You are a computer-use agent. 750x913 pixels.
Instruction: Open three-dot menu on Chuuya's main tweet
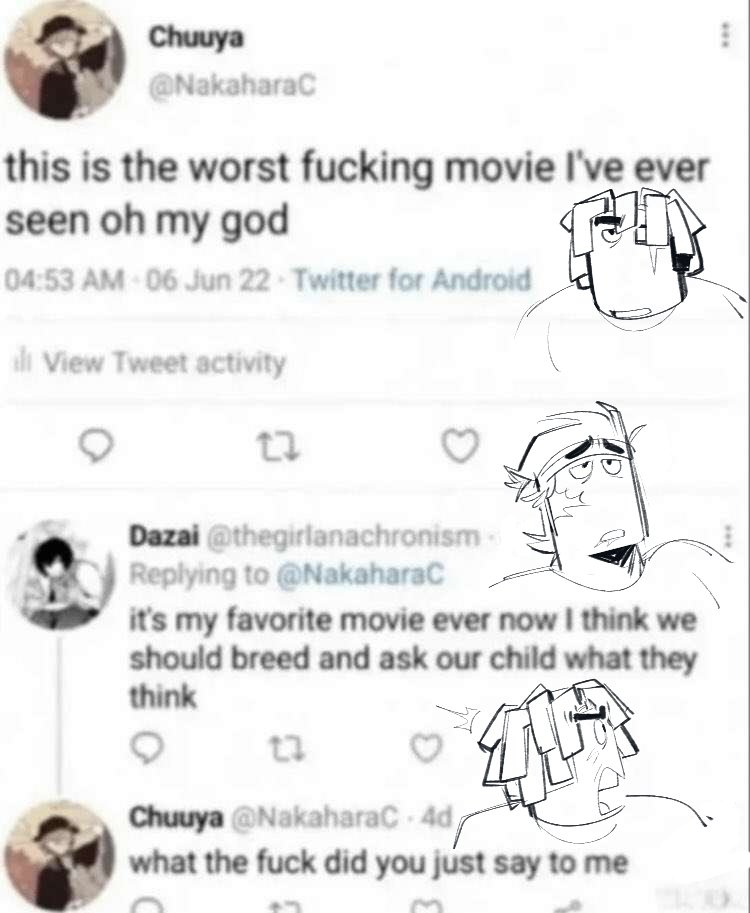point(725,36)
